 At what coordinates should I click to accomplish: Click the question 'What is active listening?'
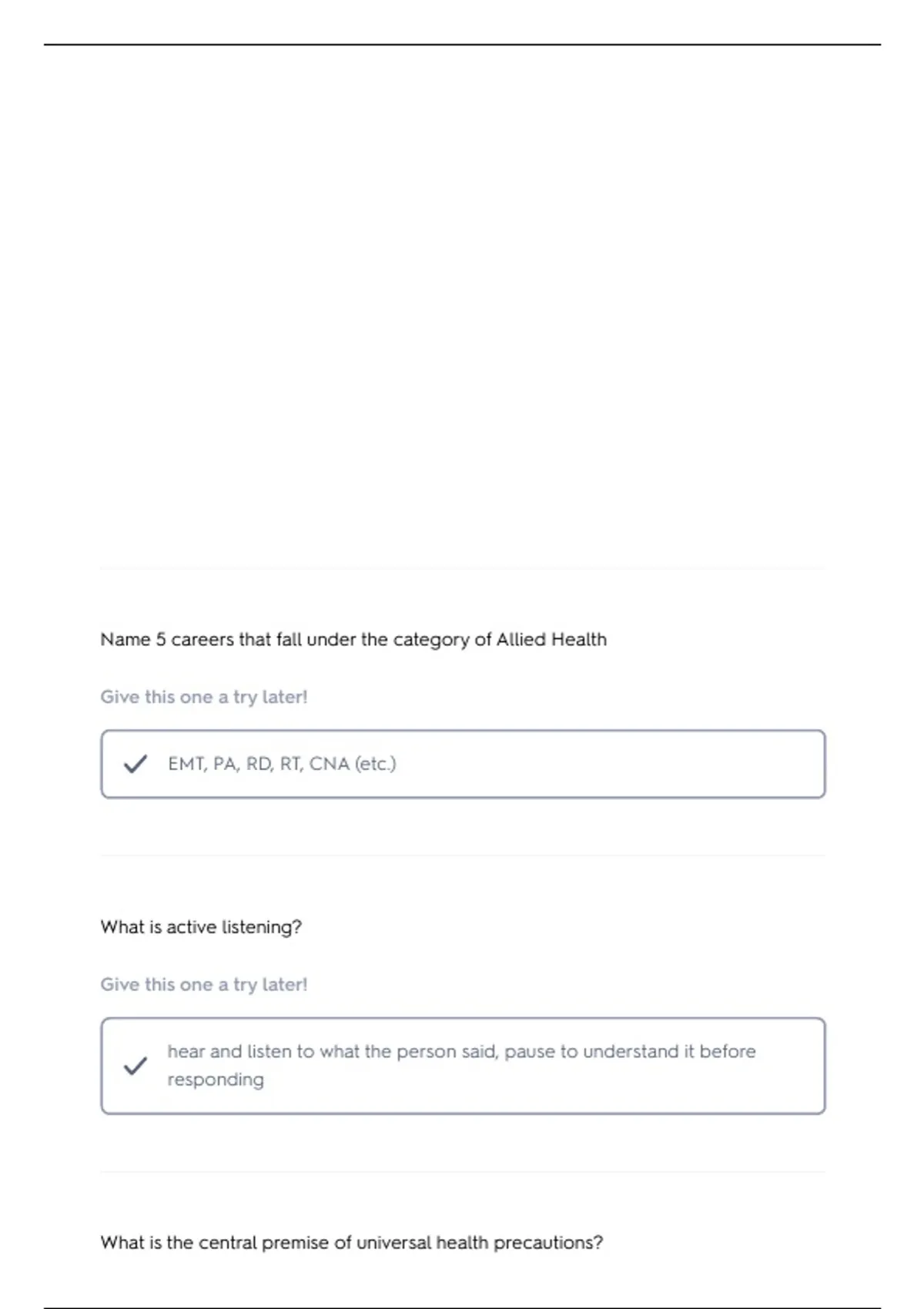click(201, 927)
